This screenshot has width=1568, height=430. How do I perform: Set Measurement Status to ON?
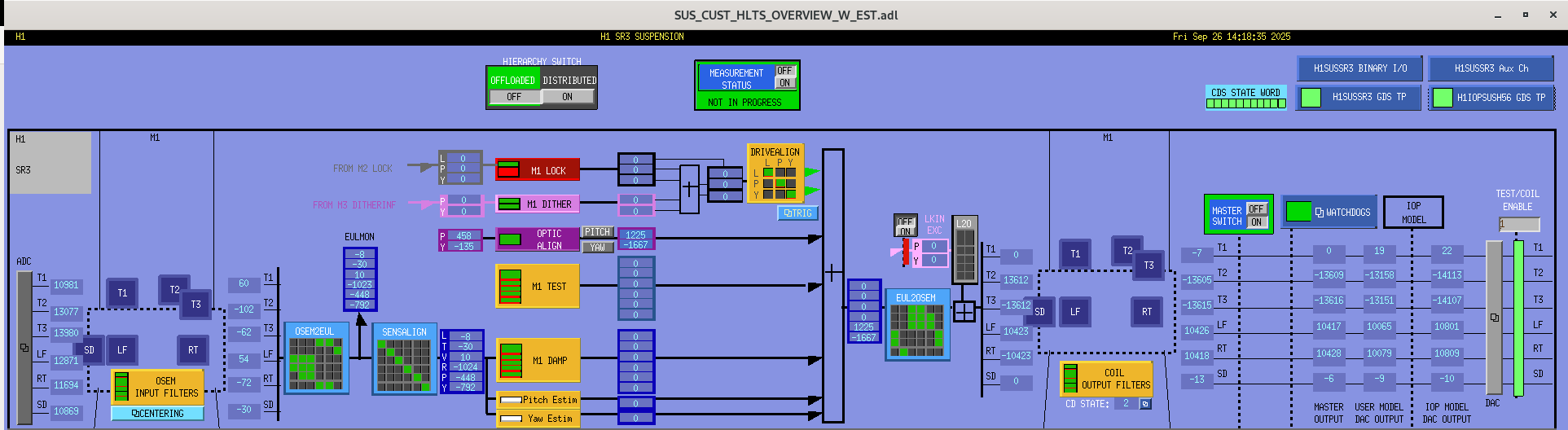click(x=784, y=83)
